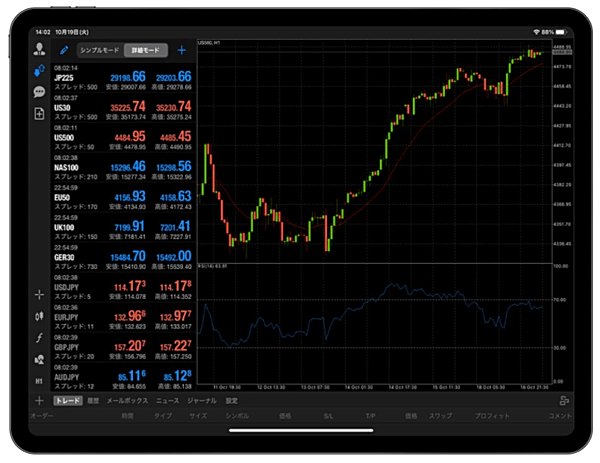
Task: Tap the RSI(14) indicator label
Action: coord(212,266)
